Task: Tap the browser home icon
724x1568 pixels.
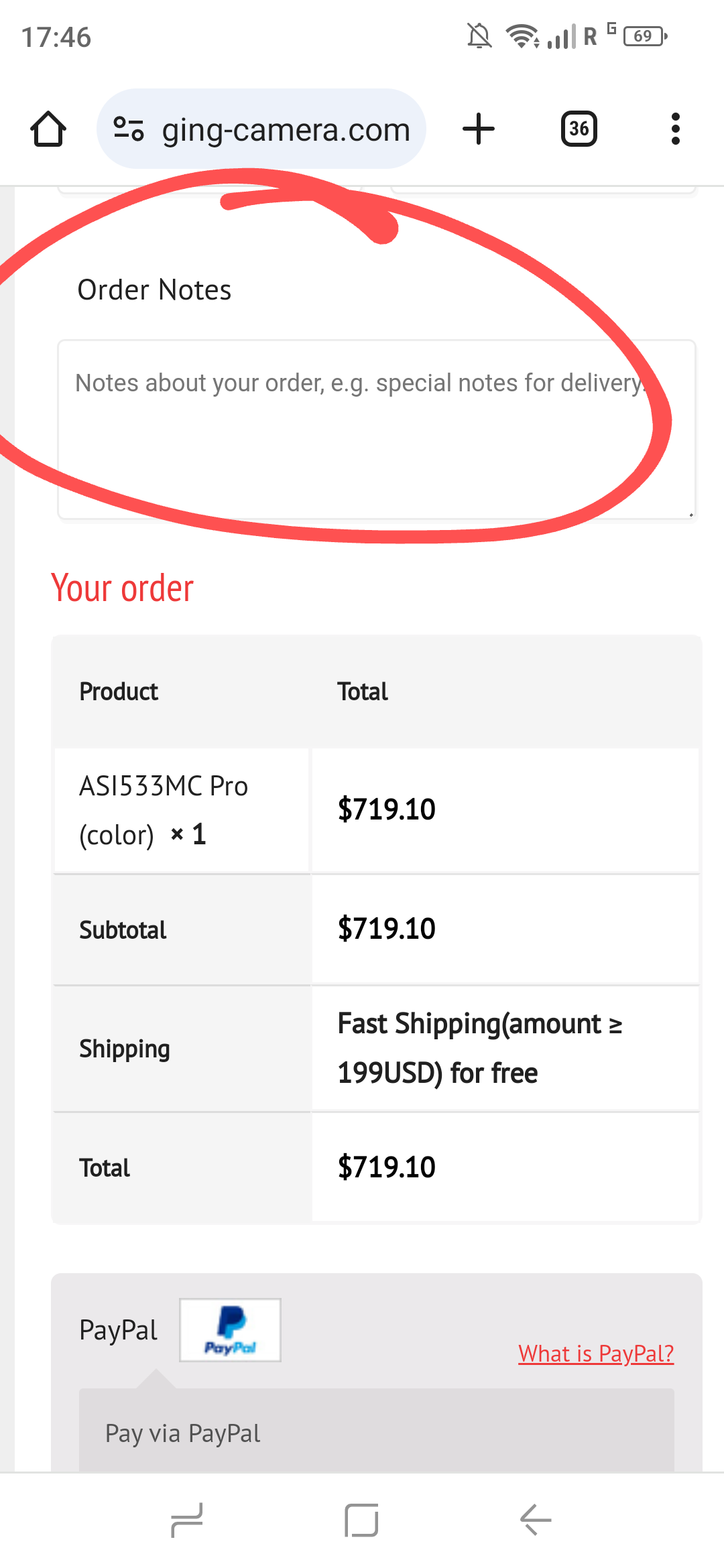Action: 48,129
